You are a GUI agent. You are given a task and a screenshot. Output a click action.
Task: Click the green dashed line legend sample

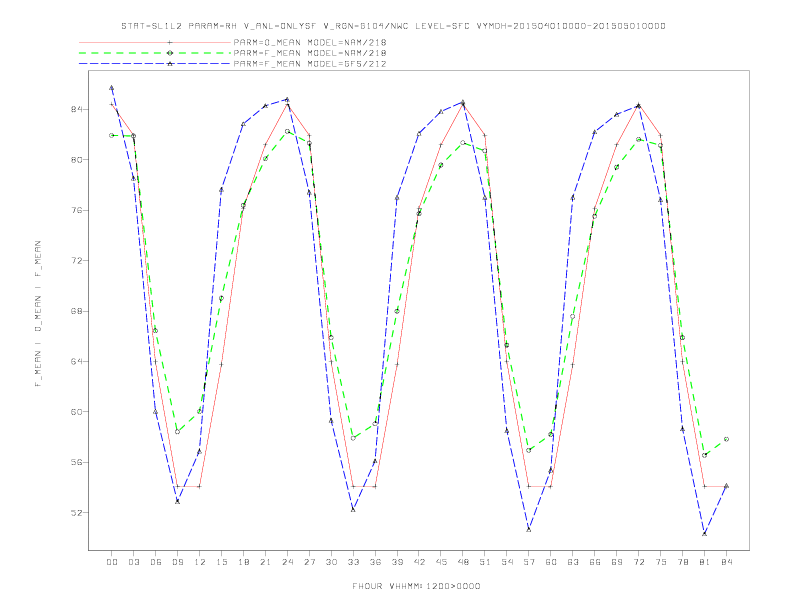(x=155, y=53)
